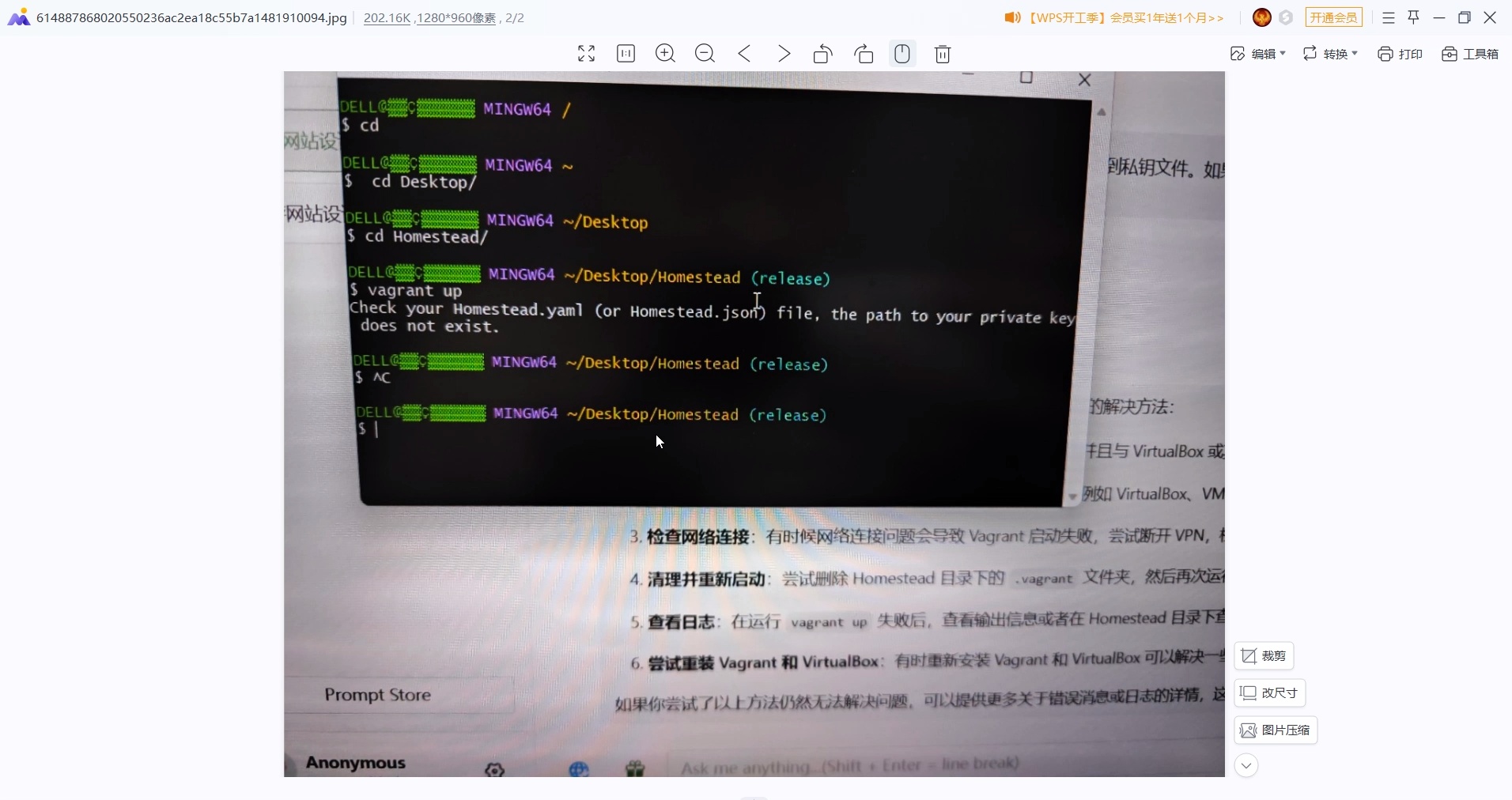
Task: Zoom in on the photo
Action: point(665,54)
